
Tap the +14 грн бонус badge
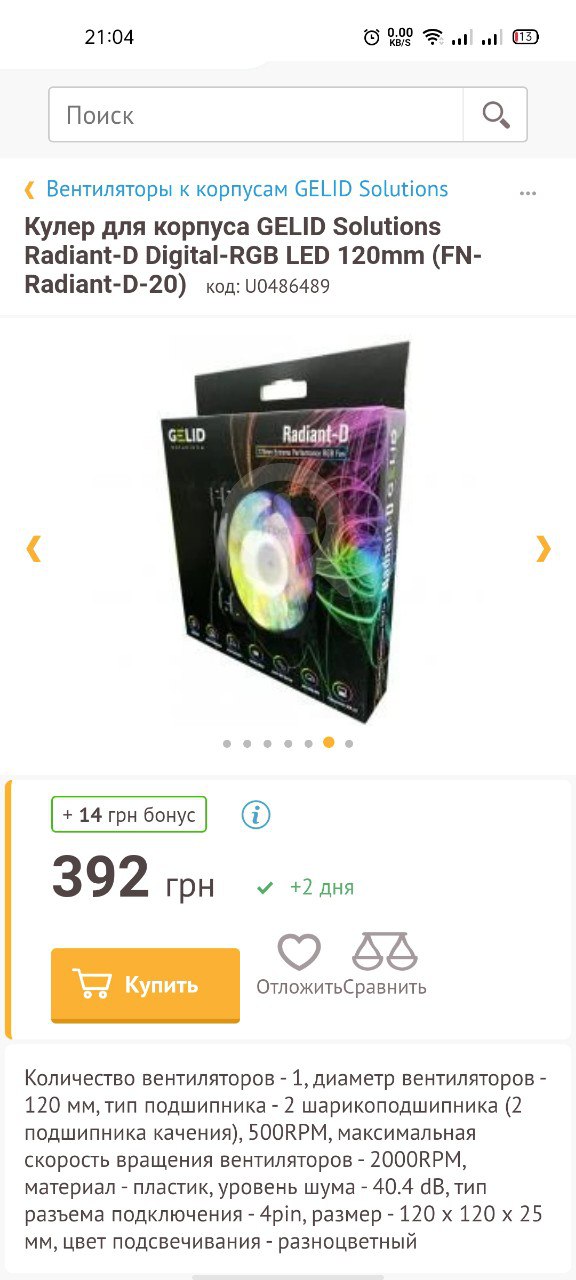tap(129, 815)
